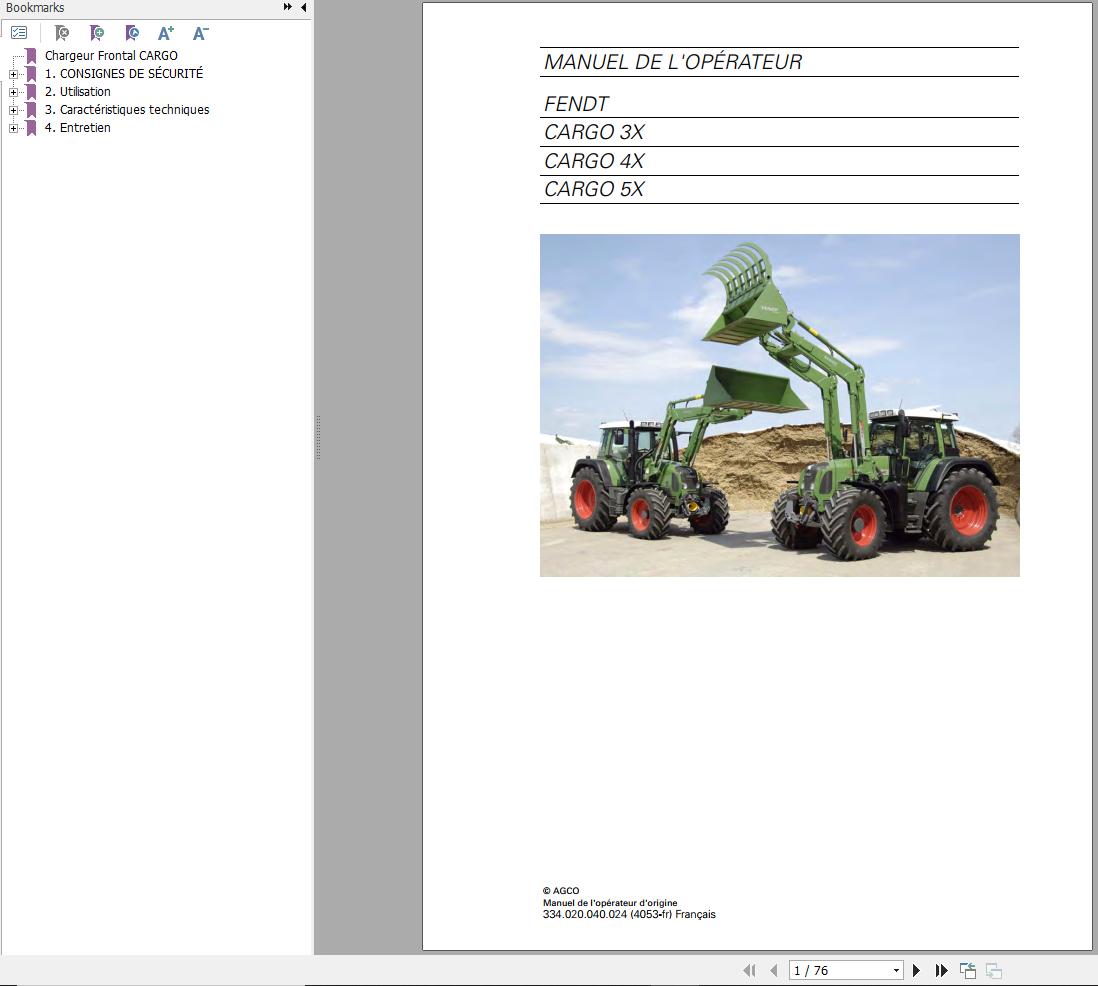Decrease bookmark text size

point(200,33)
